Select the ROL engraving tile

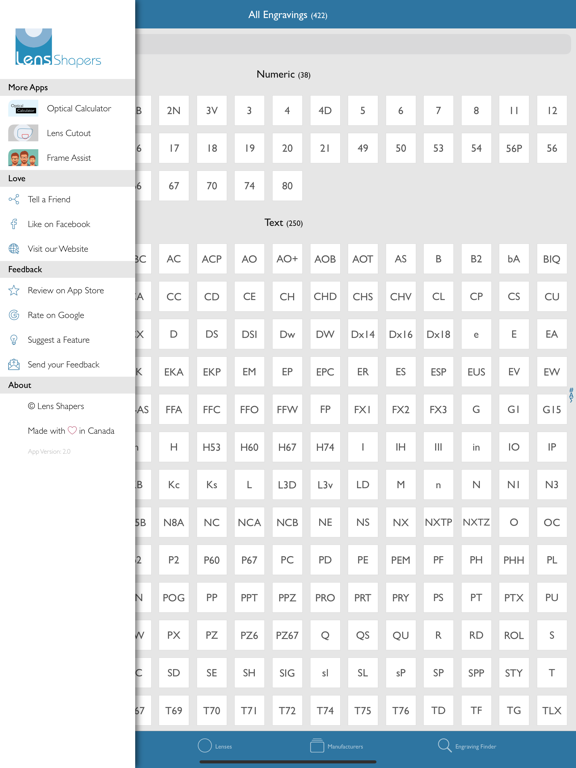(x=514, y=635)
